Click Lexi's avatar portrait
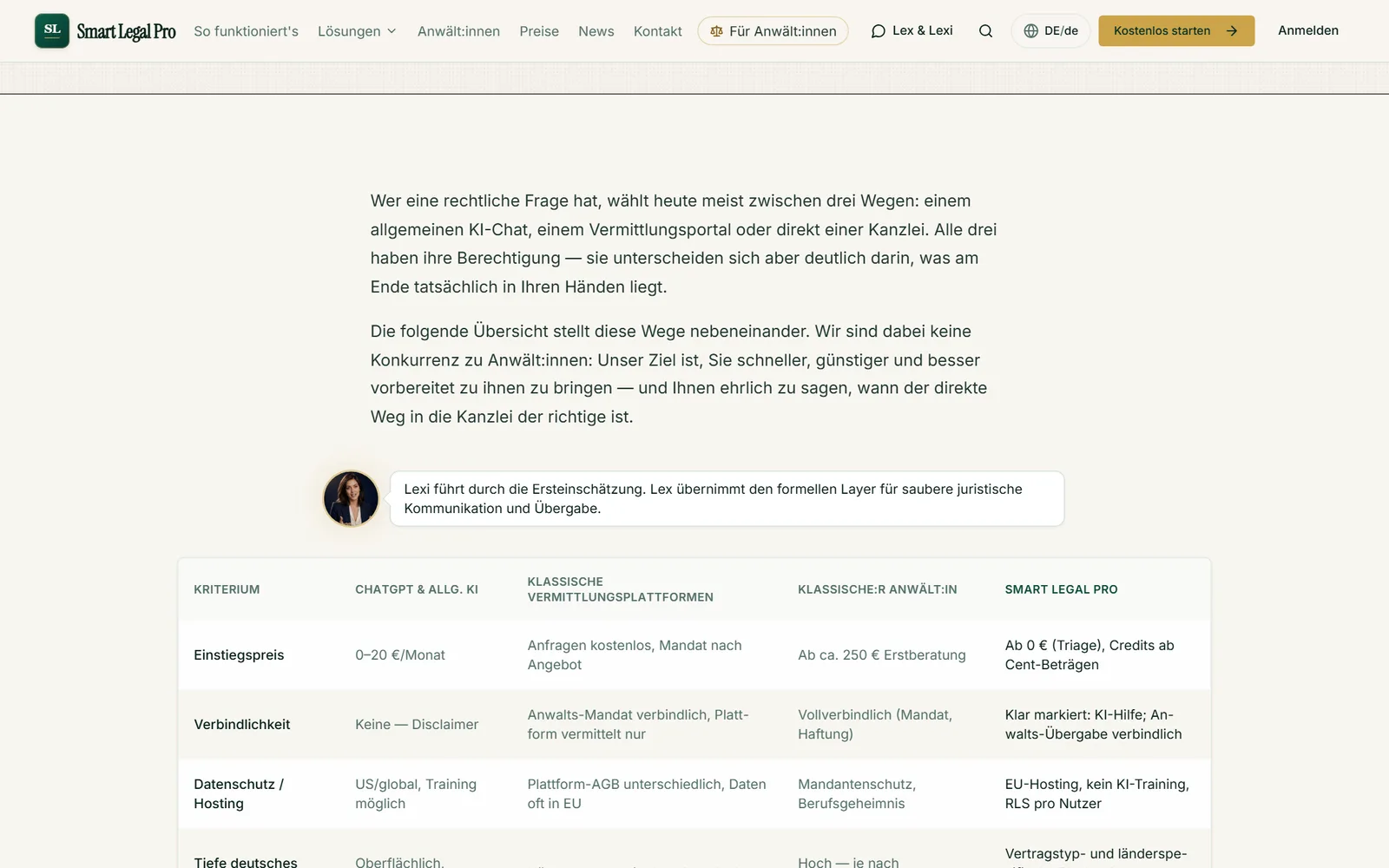Image resolution: width=1389 pixels, height=868 pixels. (x=351, y=498)
